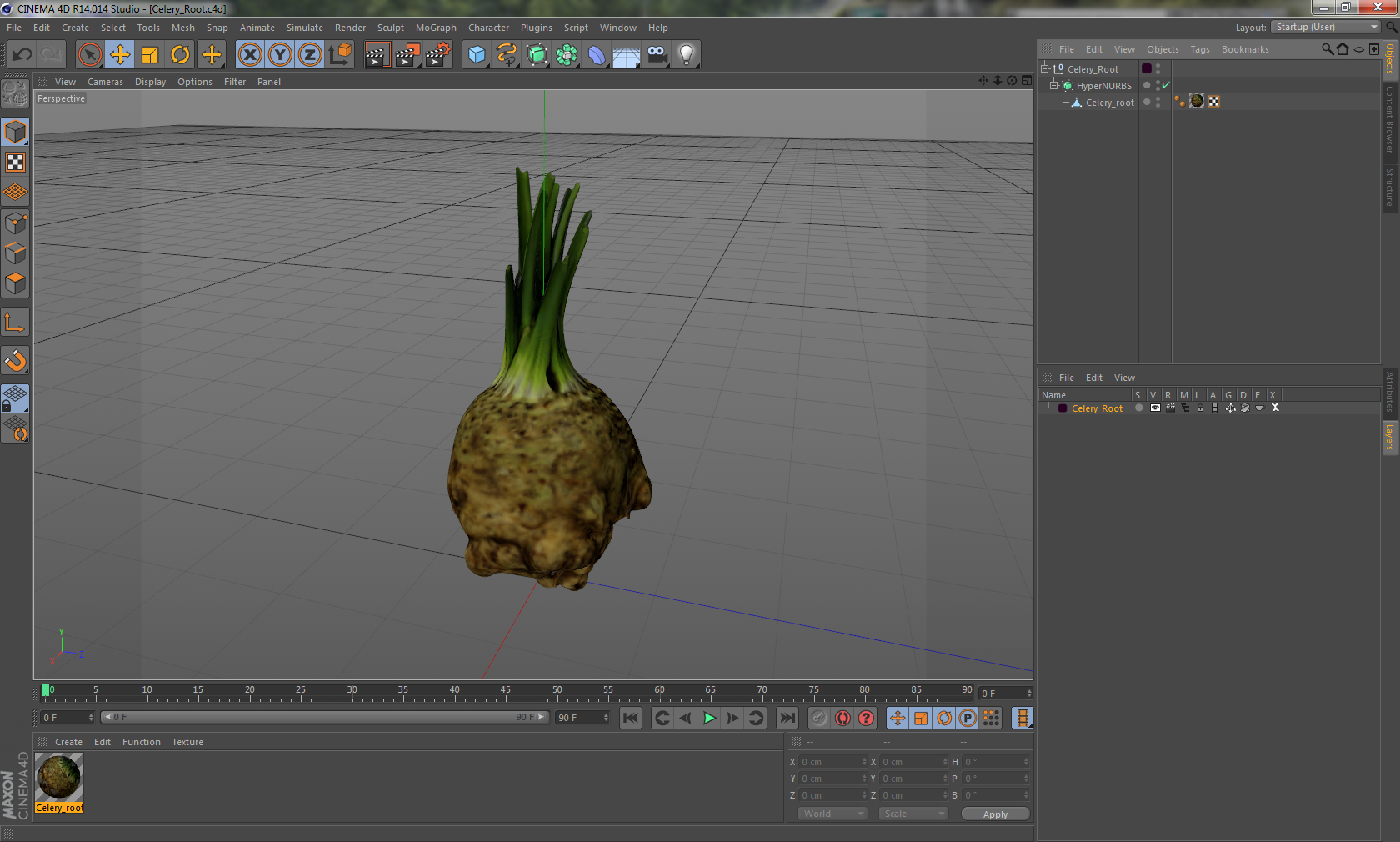Activate the Rotate tool in top toolbar
The image size is (1400, 842).
[180, 55]
